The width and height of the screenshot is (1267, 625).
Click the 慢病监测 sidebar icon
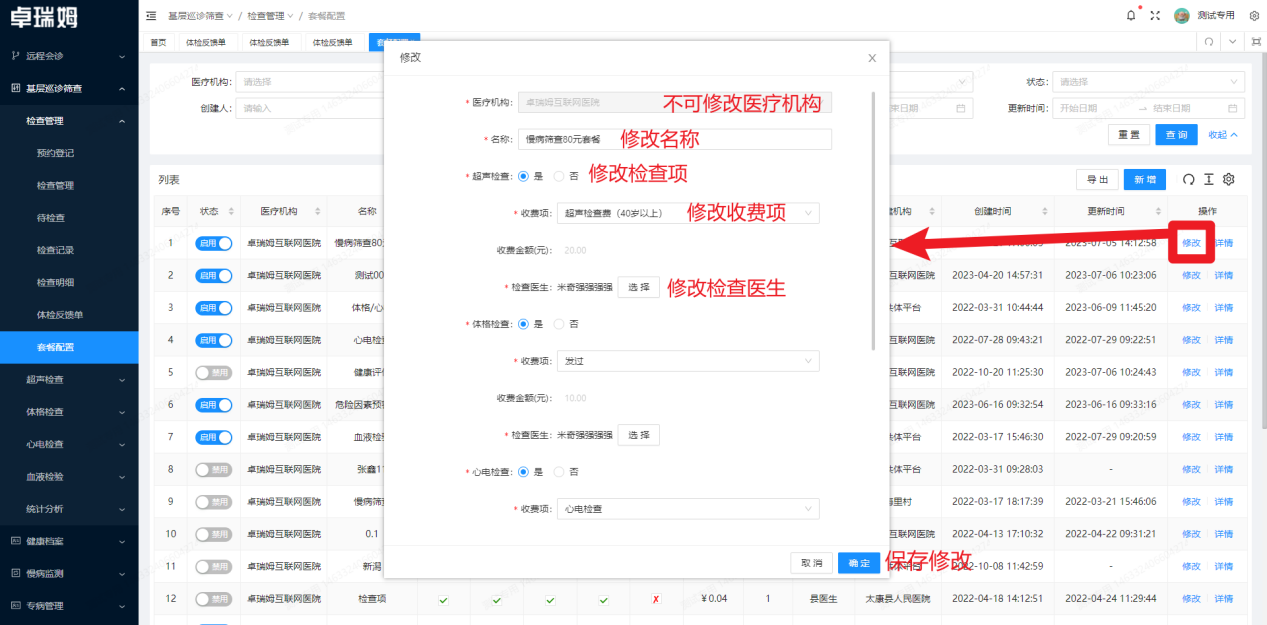coord(15,573)
